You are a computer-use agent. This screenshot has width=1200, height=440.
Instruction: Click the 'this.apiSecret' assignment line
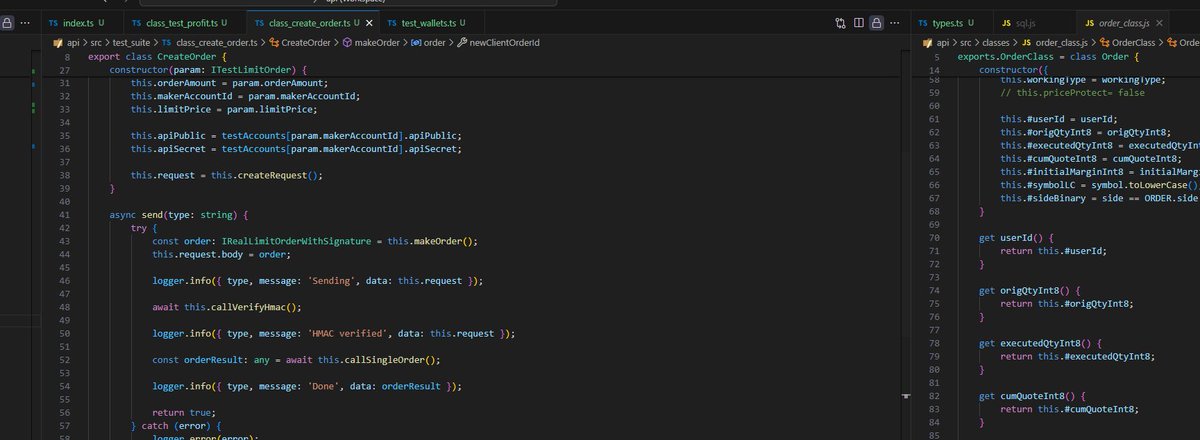point(296,148)
